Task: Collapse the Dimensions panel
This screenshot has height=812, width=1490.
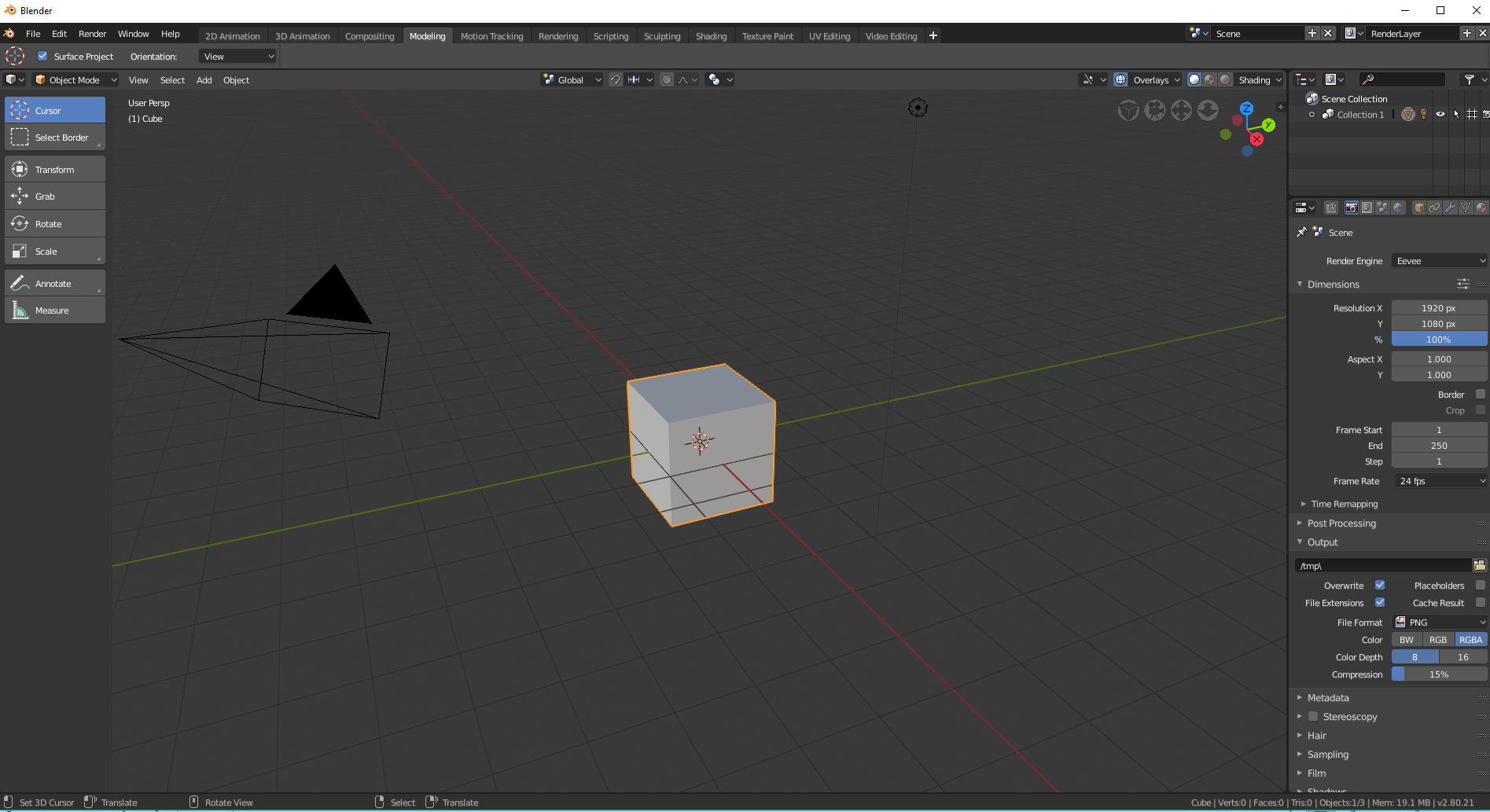Action: (1333, 284)
